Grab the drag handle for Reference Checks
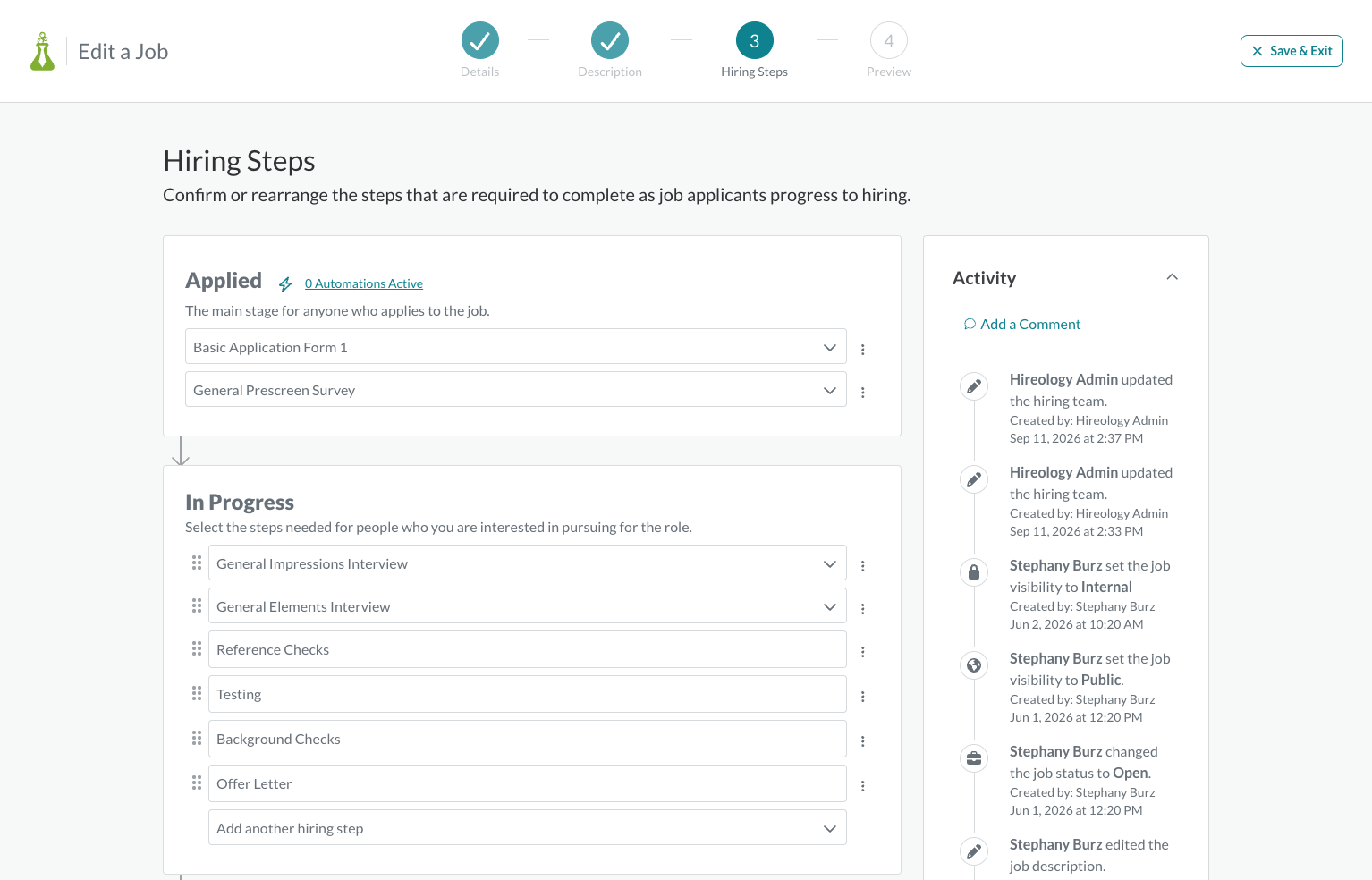Screen dimensions: 1372x880 coord(197,648)
